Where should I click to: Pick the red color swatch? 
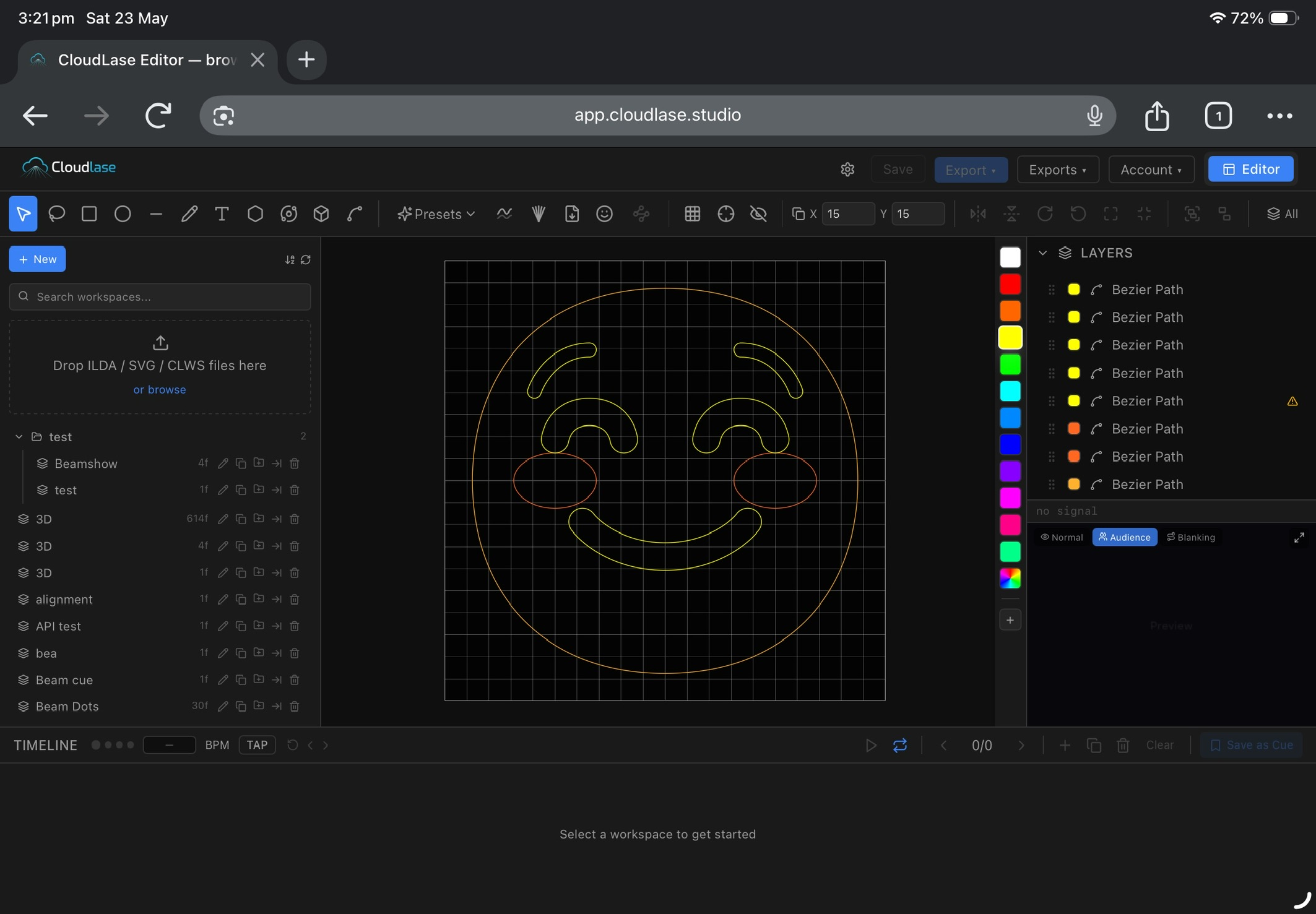(1010, 285)
